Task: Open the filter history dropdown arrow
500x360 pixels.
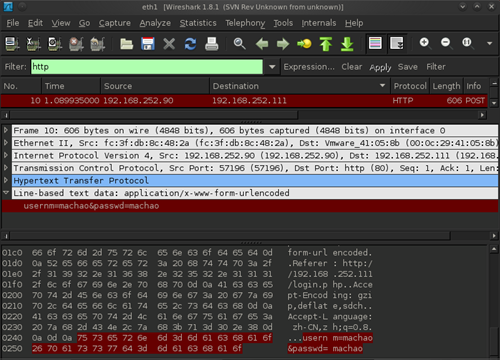Action: click(x=272, y=67)
